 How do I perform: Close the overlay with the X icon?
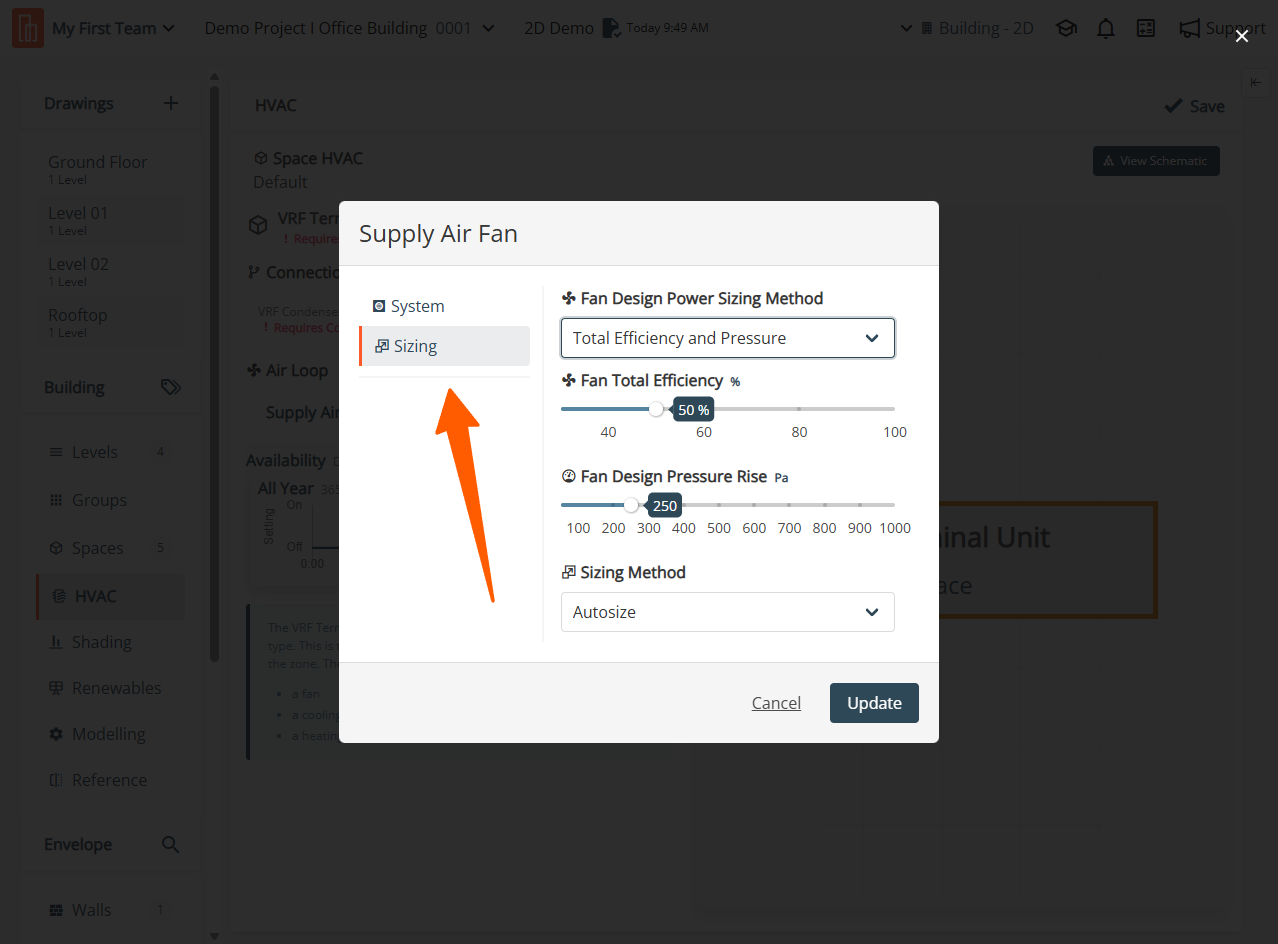[x=1241, y=36]
